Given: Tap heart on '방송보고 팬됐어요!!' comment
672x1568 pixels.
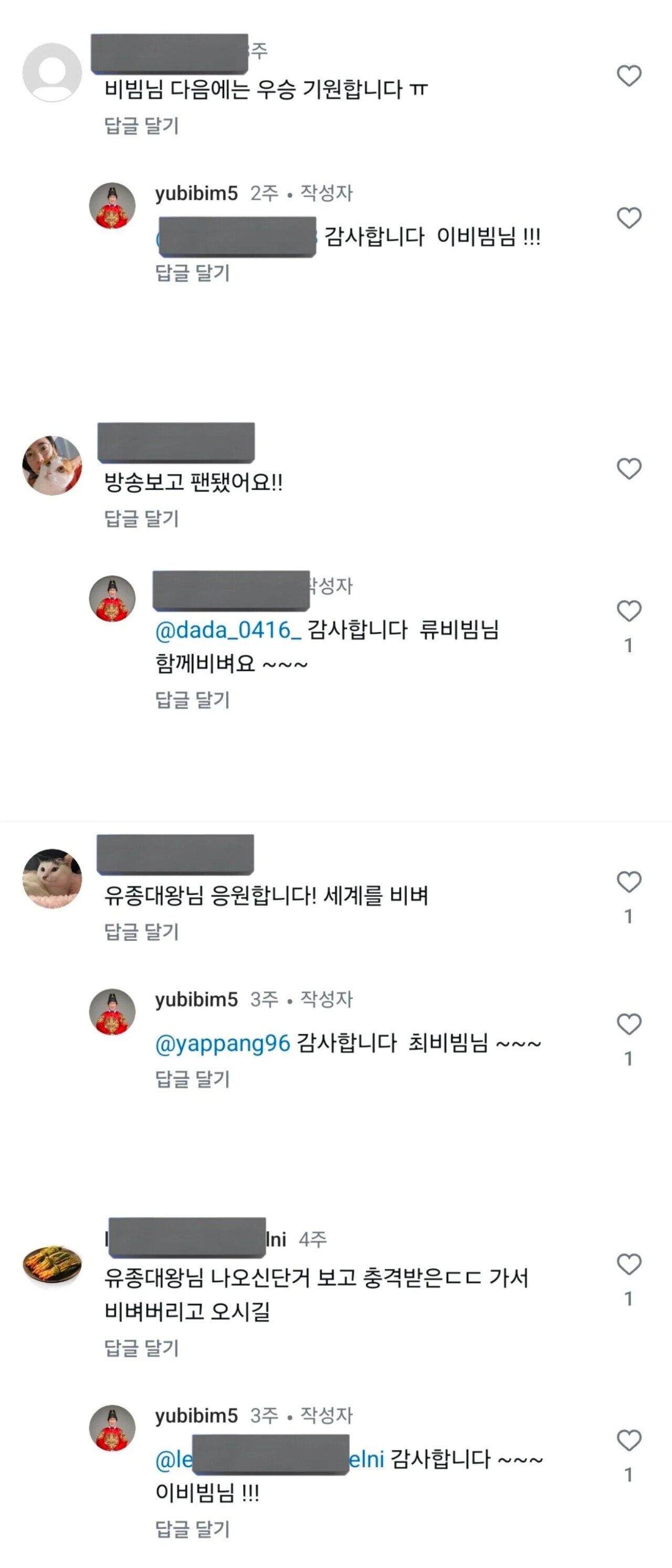Looking at the screenshot, I should (629, 469).
